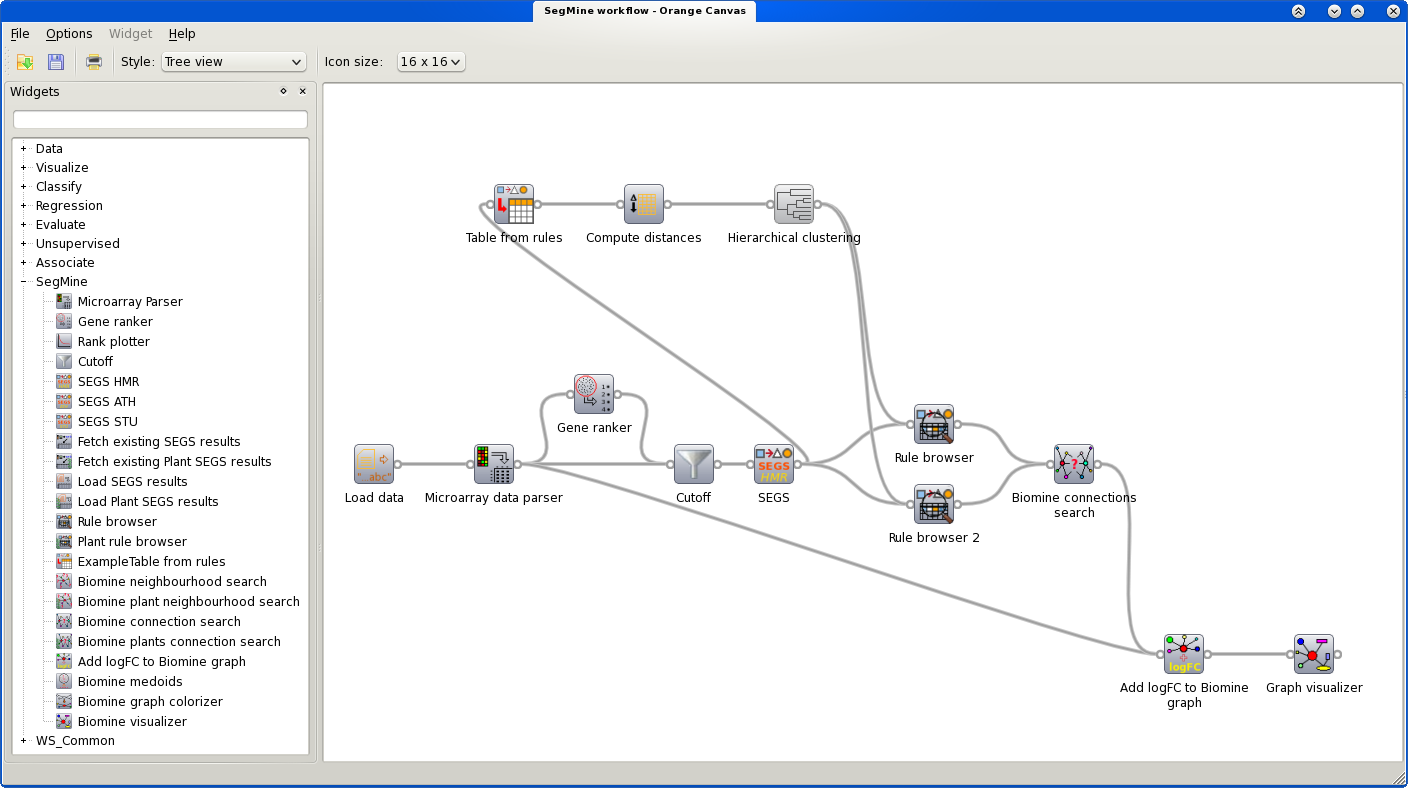The height and width of the screenshot is (788, 1408).
Task: Click the Load data node icon
Action: point(374,464)
